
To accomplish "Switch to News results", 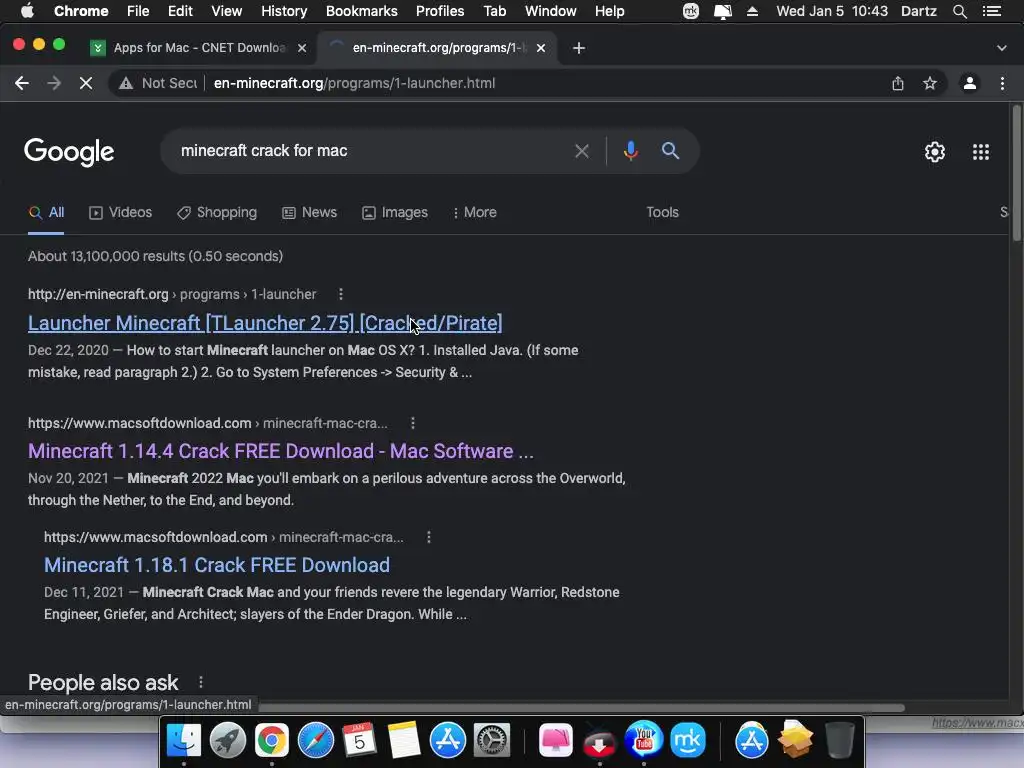I will pos(310,212).
